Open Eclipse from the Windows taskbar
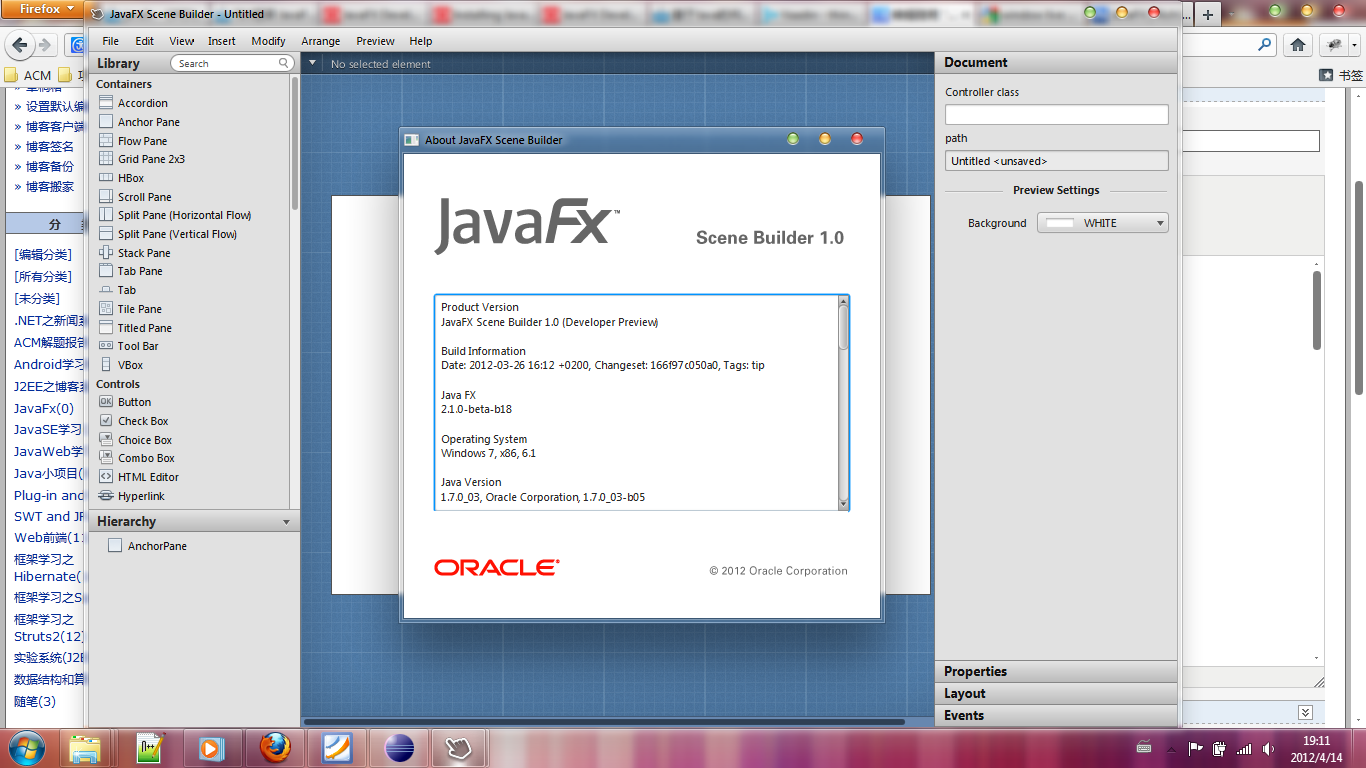The width and height of the screenshot is (1366, 768). [398, 747]
